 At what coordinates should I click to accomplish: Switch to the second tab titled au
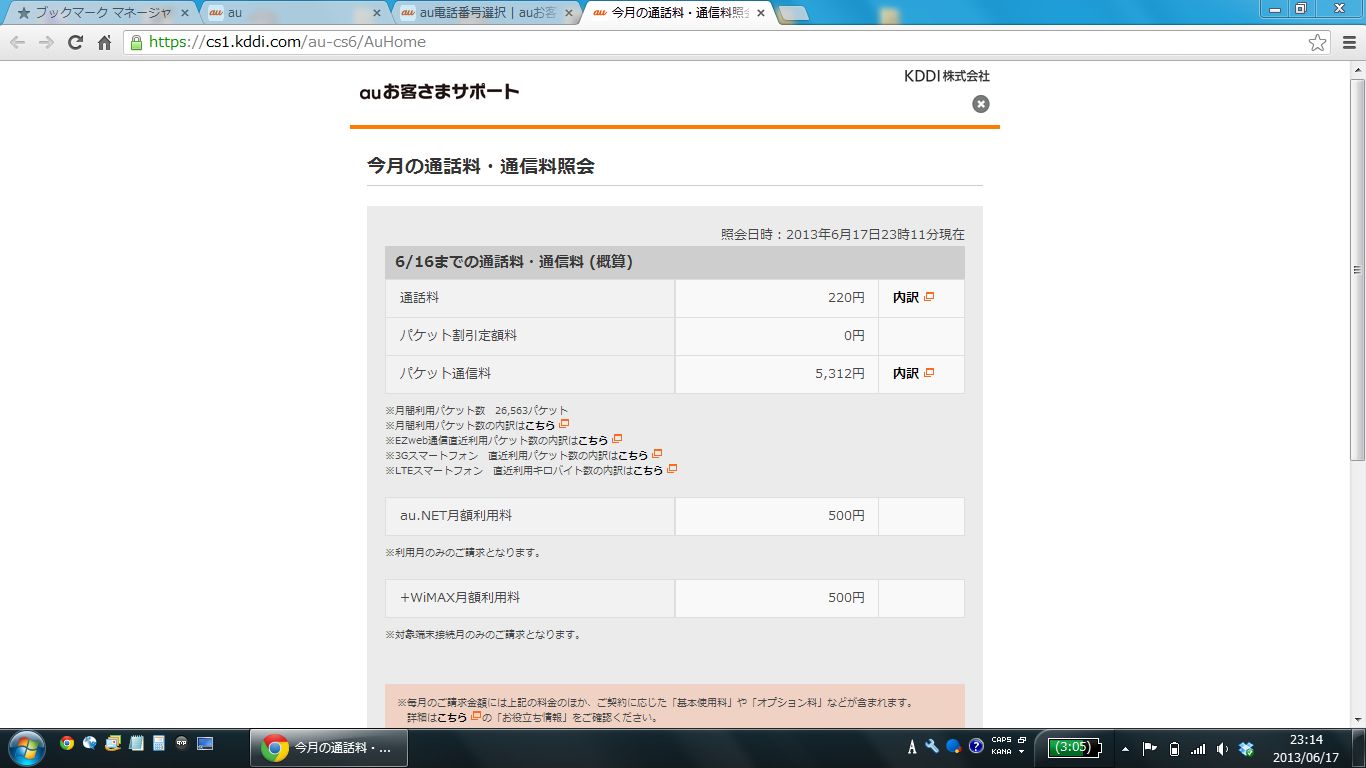[295, 14]
